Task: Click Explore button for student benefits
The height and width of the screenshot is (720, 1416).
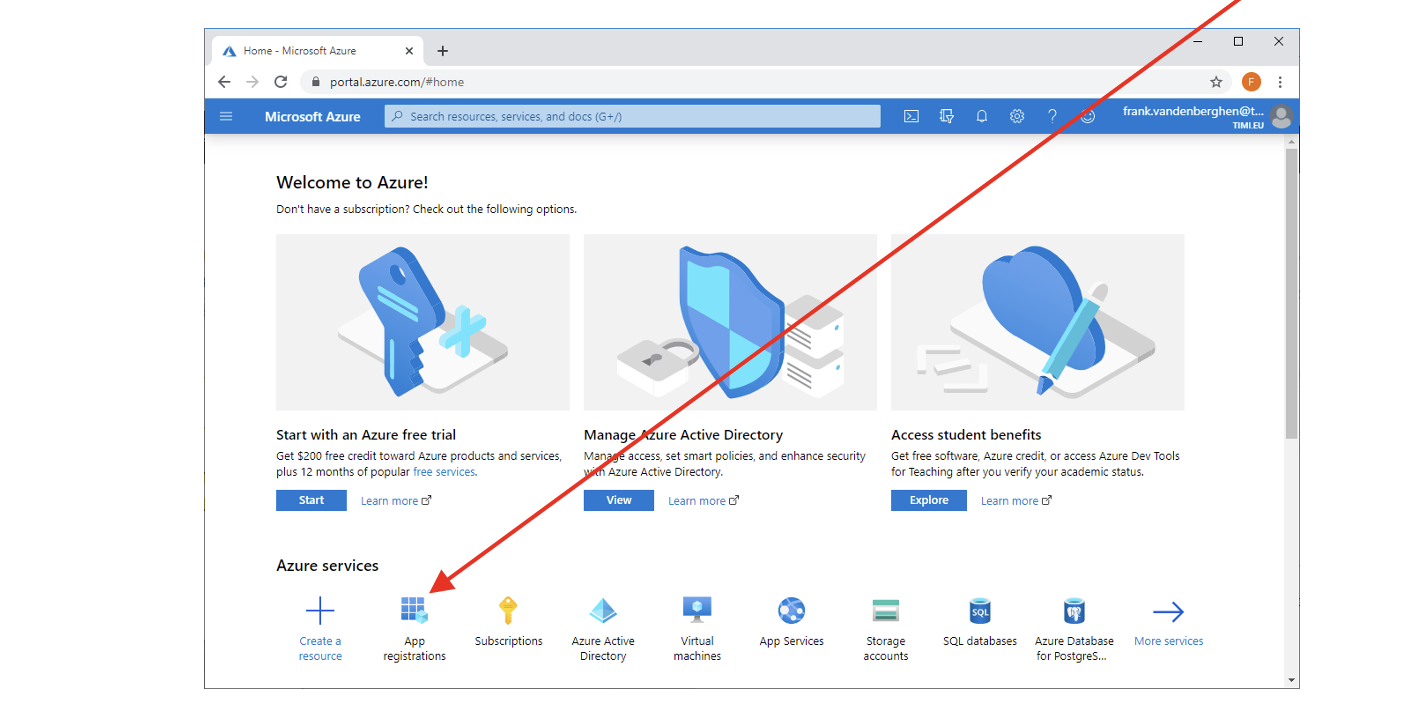Action: [x=928, y=500]
